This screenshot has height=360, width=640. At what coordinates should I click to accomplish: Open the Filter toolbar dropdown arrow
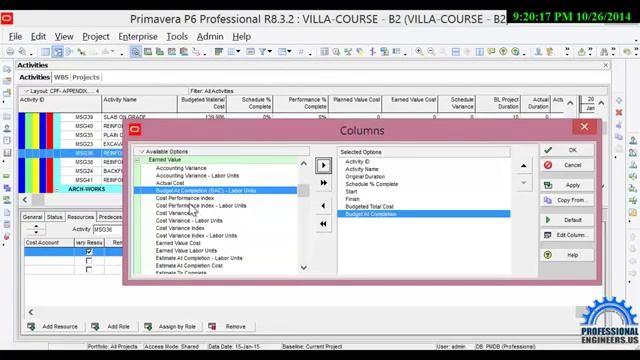coord(270,52)
